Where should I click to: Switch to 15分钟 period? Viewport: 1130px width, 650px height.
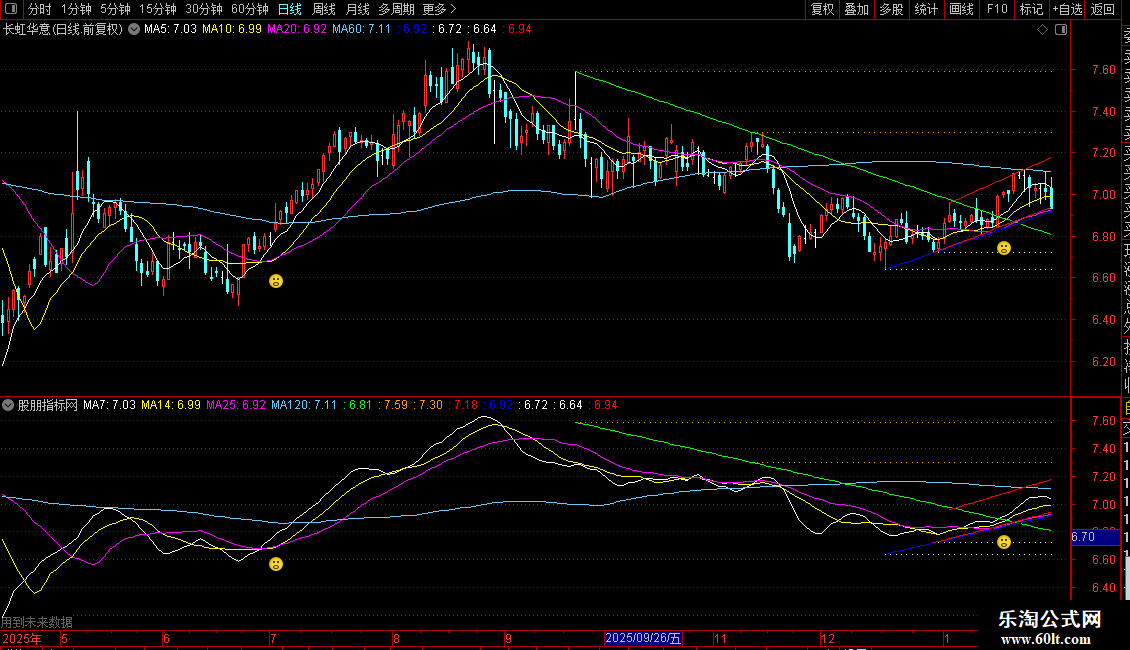[x=158, y=9]
